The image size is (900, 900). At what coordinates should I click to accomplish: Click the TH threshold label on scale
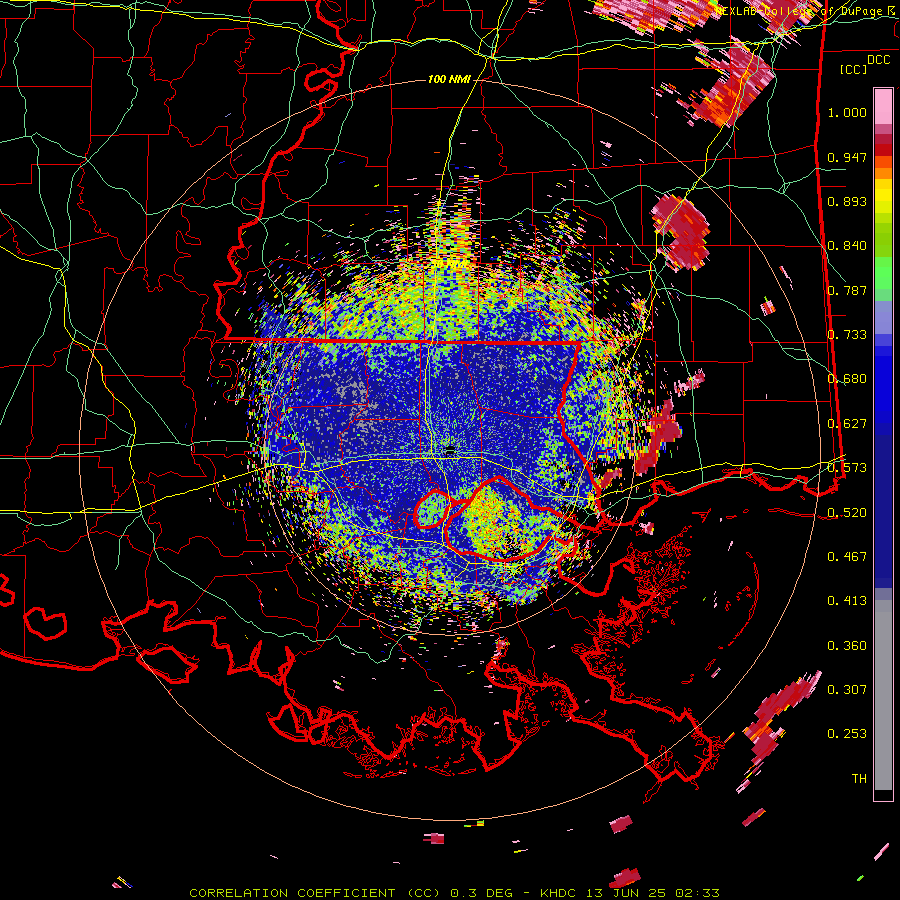(x=859, y=779)
